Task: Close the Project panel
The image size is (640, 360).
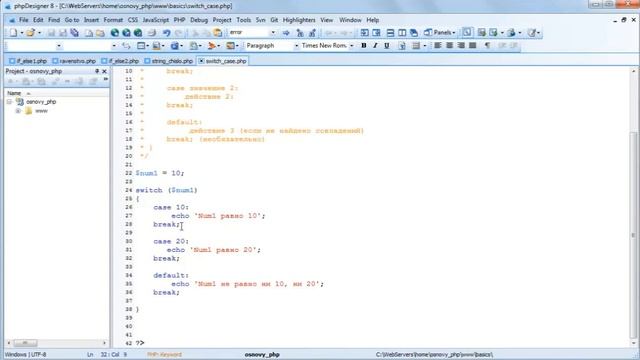Action: click(x=104, y=71)
